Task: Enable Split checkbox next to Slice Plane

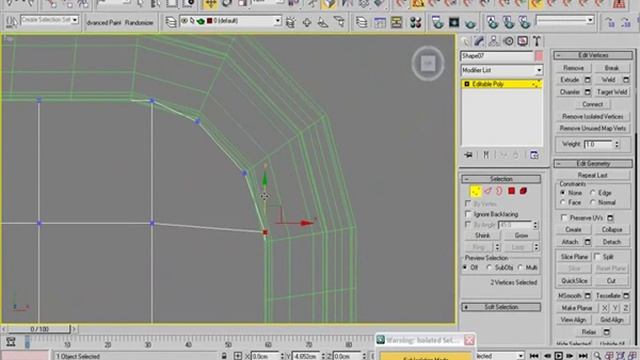Action: pyautogui.click(x=597, y=257)
